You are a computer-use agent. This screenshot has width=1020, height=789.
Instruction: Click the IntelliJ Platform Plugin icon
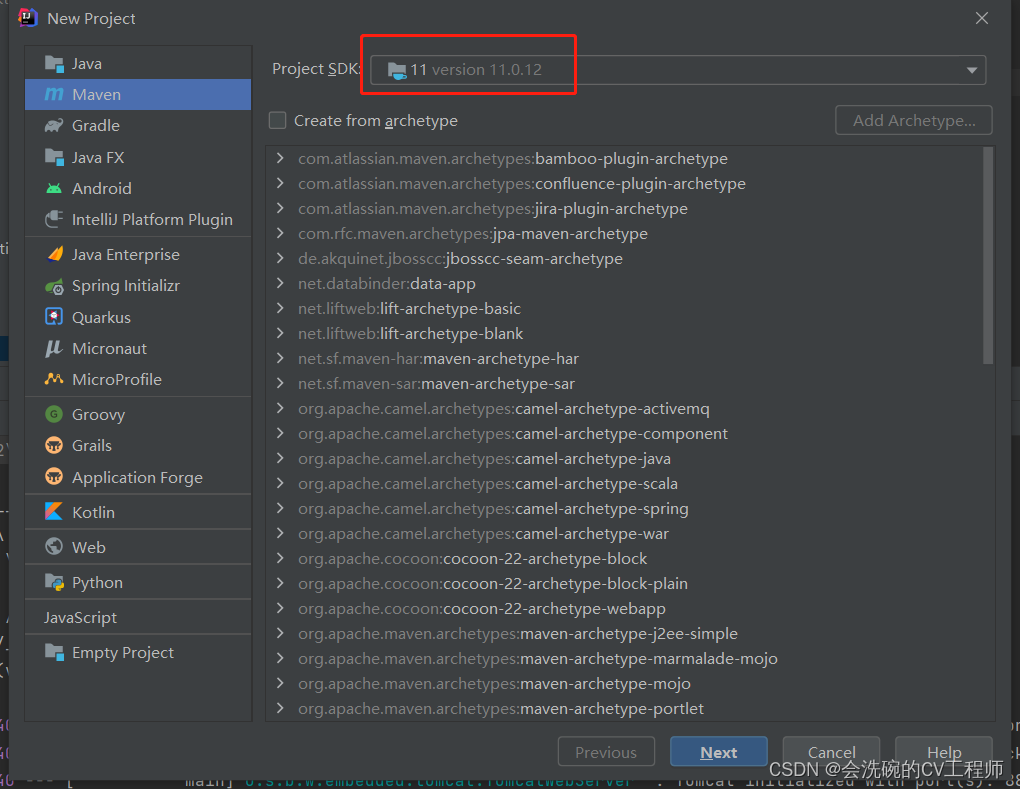pos(54,219)
